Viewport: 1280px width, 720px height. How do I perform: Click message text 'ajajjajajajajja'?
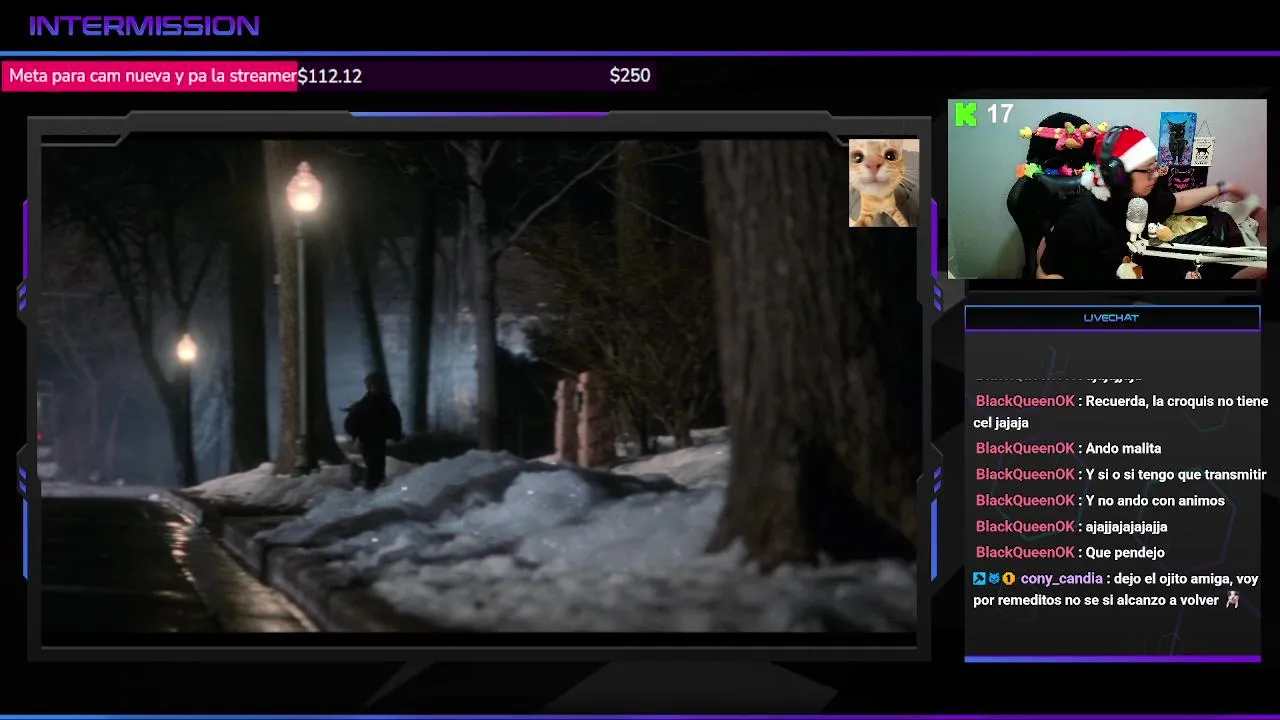[1126, 527]
